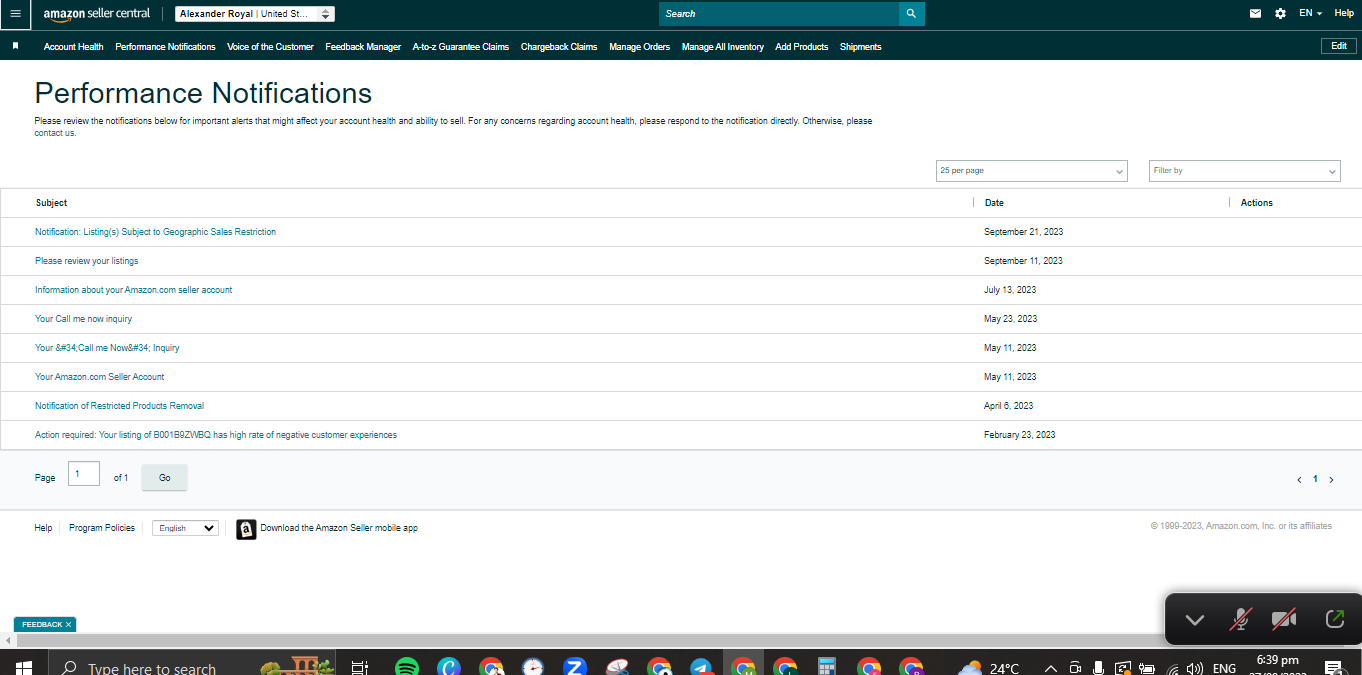The image size is (1362, 675).
Task: Click the Feedback tab label
Action: (x=42, y=625)
